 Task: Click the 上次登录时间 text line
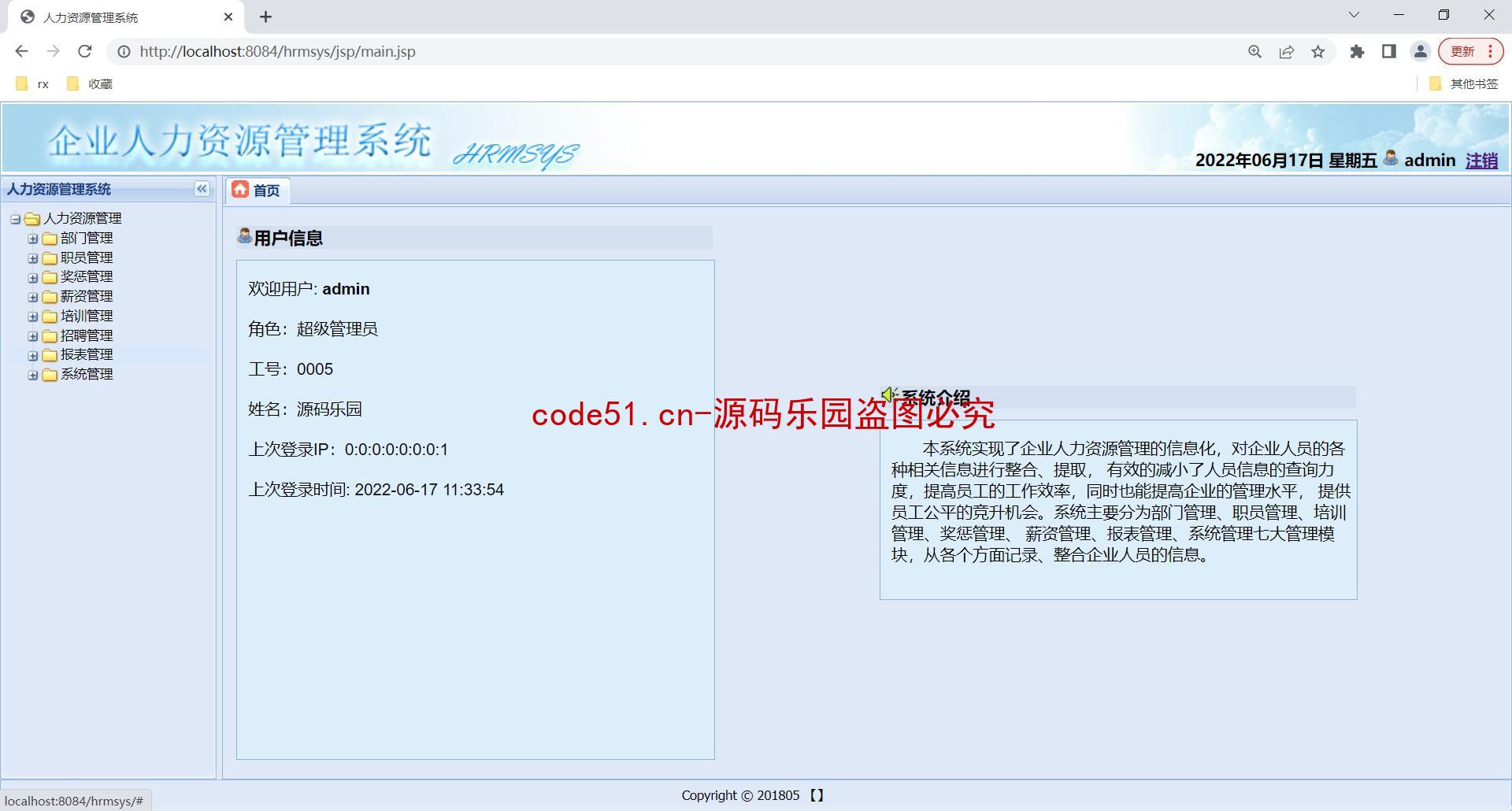click(376, 490)
